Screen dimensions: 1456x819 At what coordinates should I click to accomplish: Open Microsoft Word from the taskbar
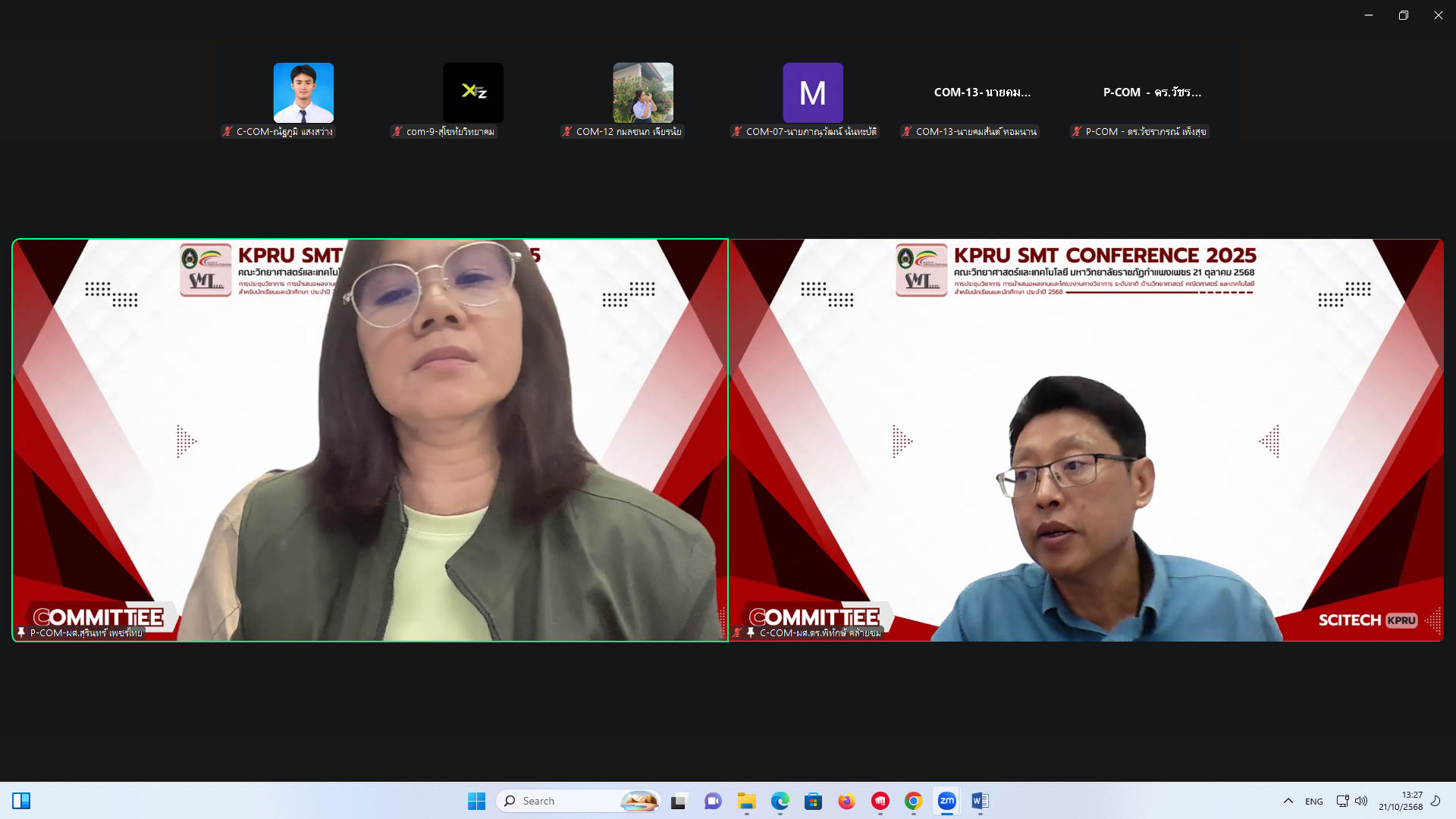pyautogui.click(x=980, y=801)
